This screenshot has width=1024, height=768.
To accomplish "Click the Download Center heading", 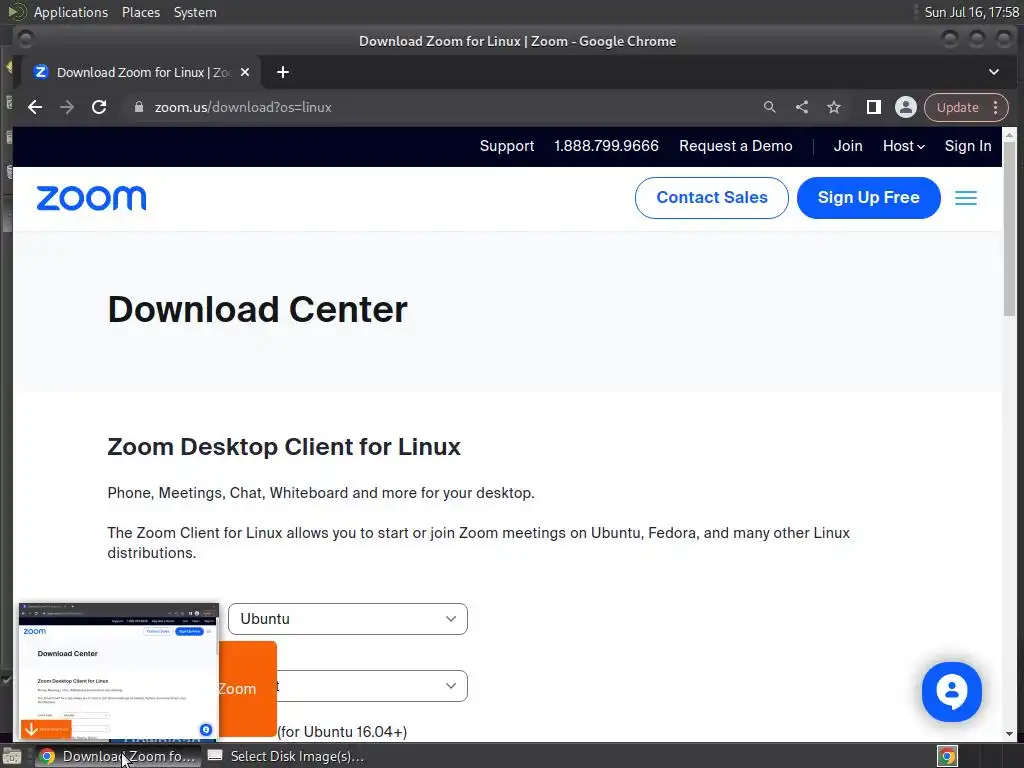I will coord(258,310).
